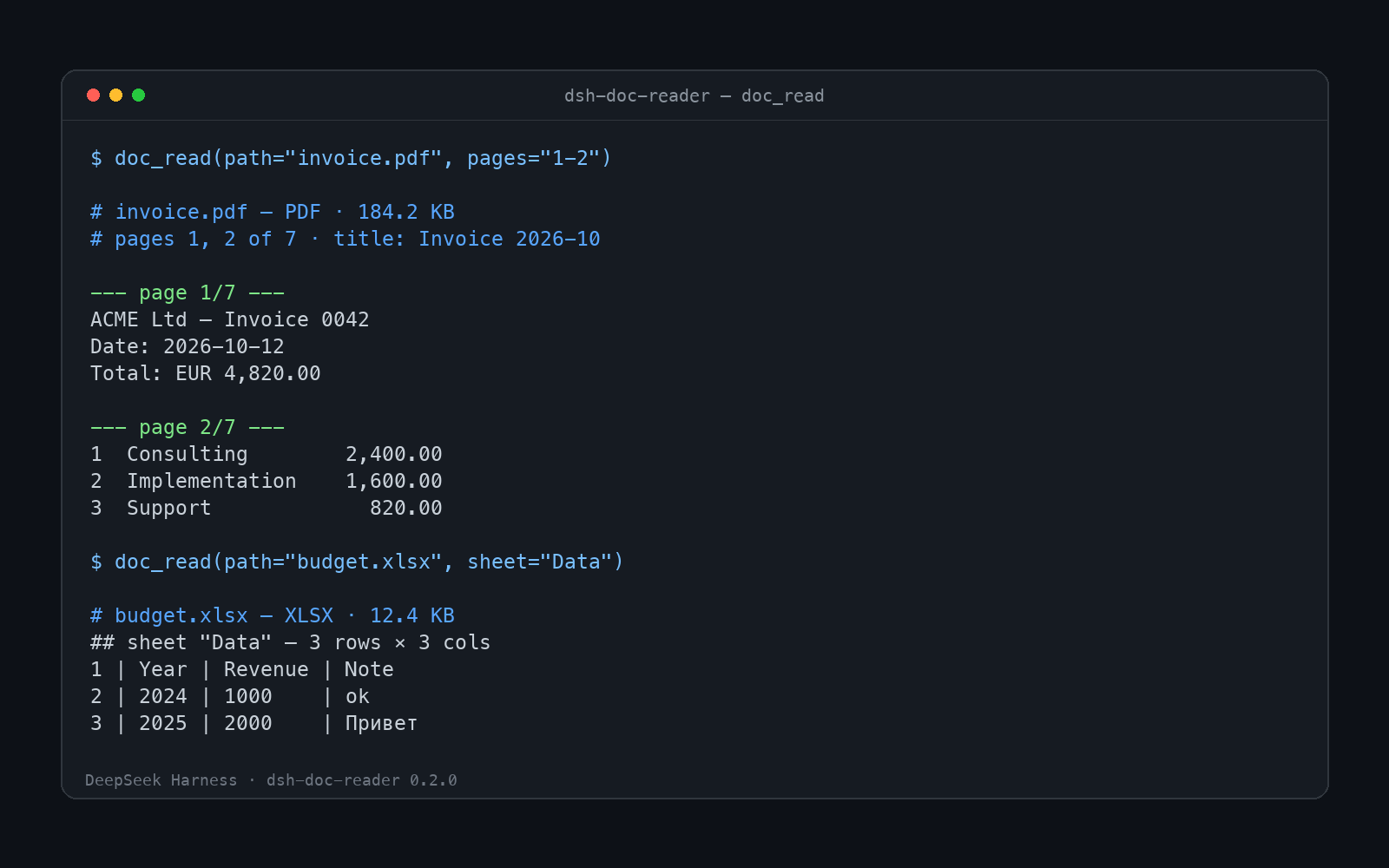Click the yellow minimize window dot
The height and width of the screenshot is (868, 1389).
point(116,95)
